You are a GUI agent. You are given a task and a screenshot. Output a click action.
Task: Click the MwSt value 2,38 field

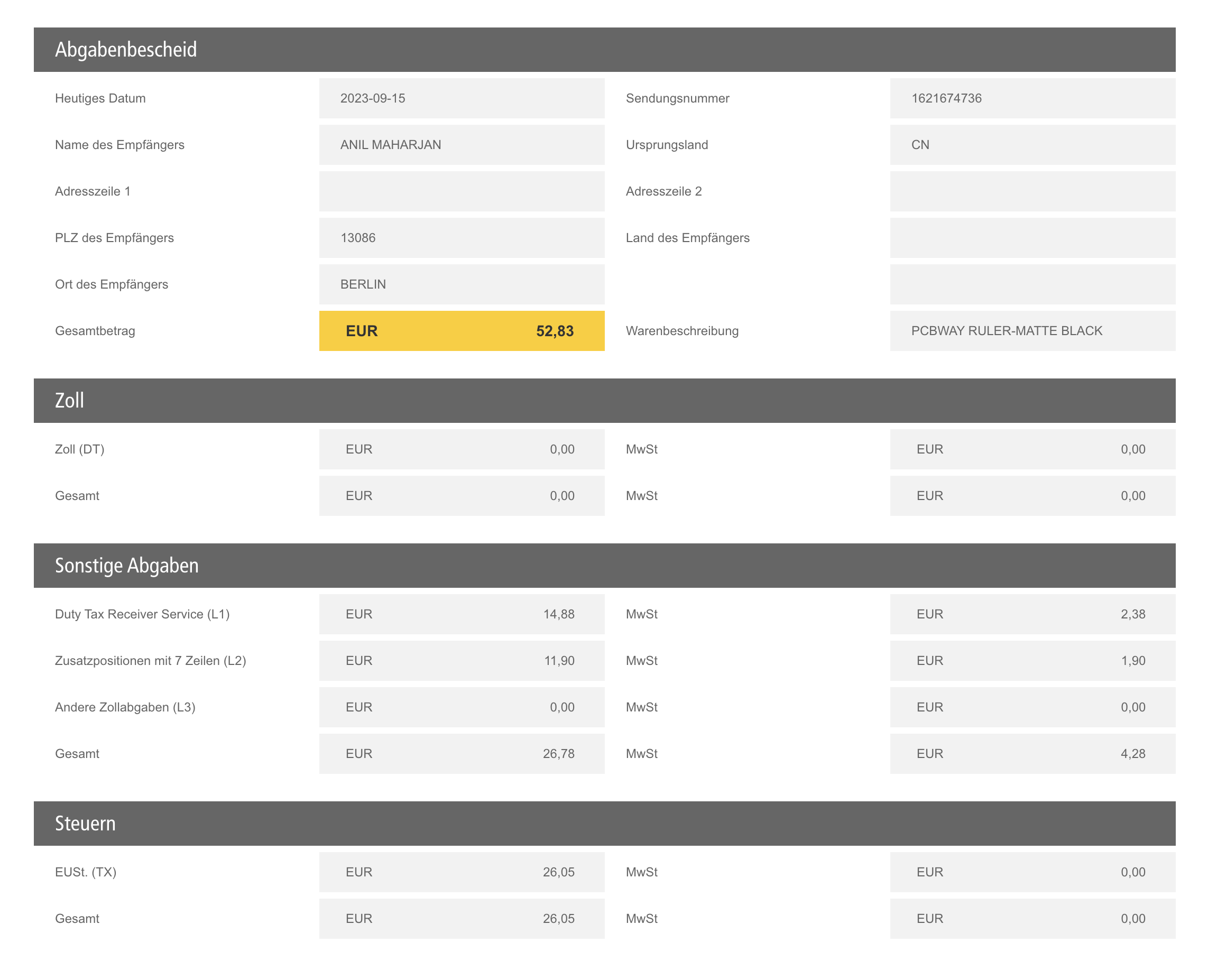[1032, 614]
